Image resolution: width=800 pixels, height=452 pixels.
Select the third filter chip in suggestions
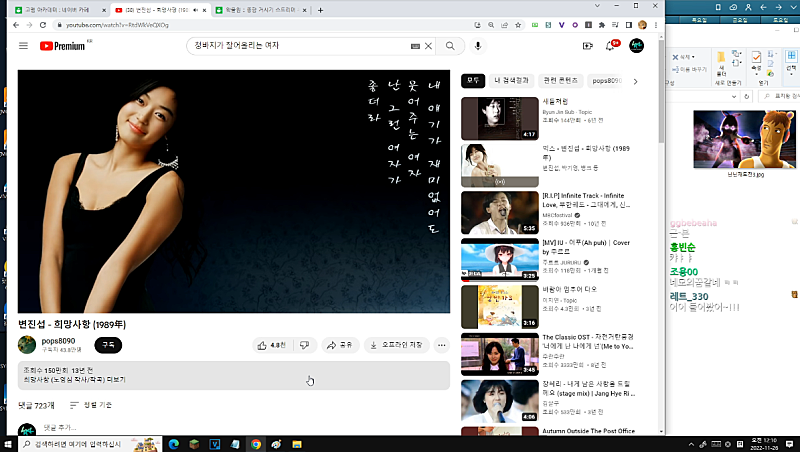tap(560, 81)
